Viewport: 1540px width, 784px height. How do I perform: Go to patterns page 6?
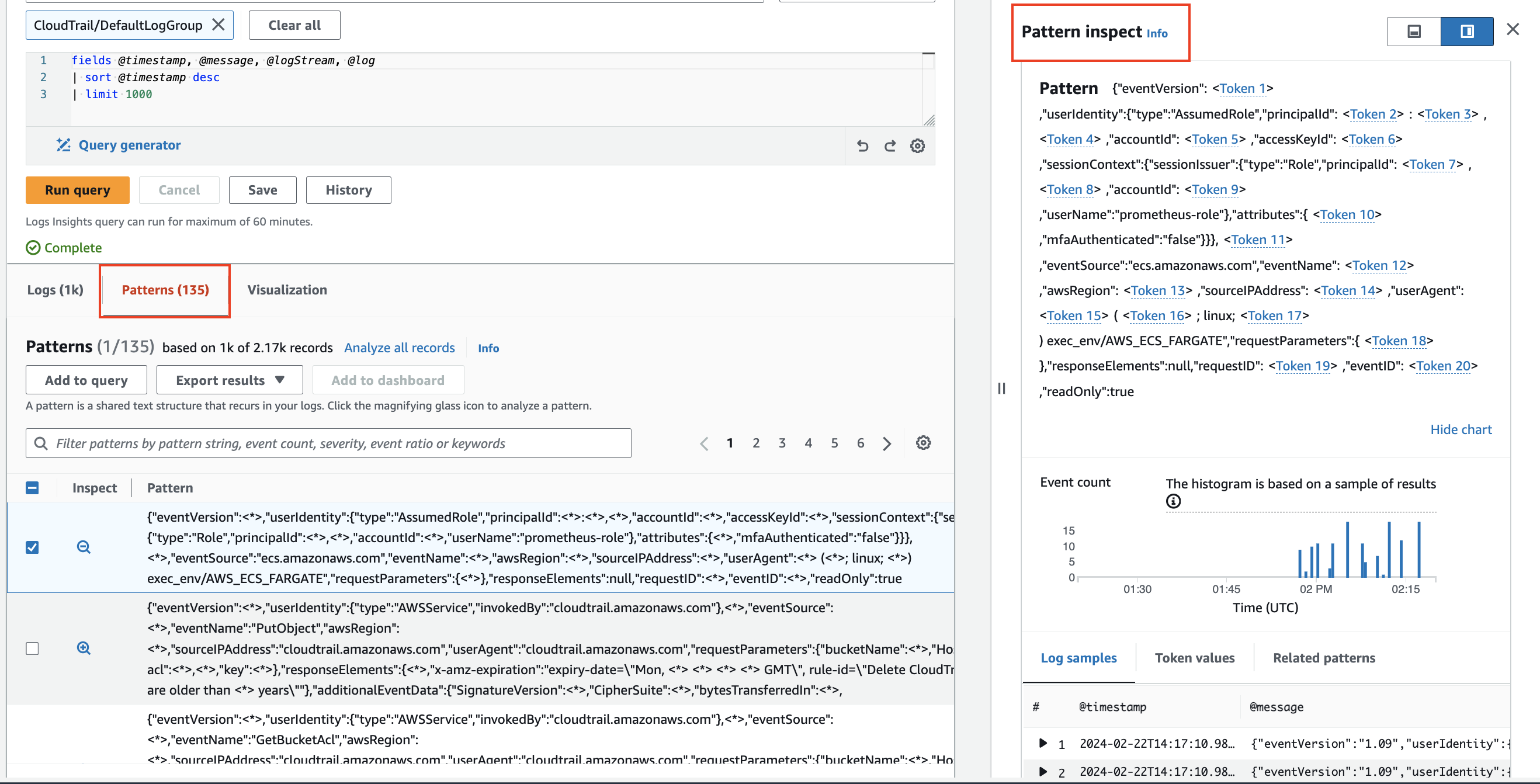[x=861, y=443]
